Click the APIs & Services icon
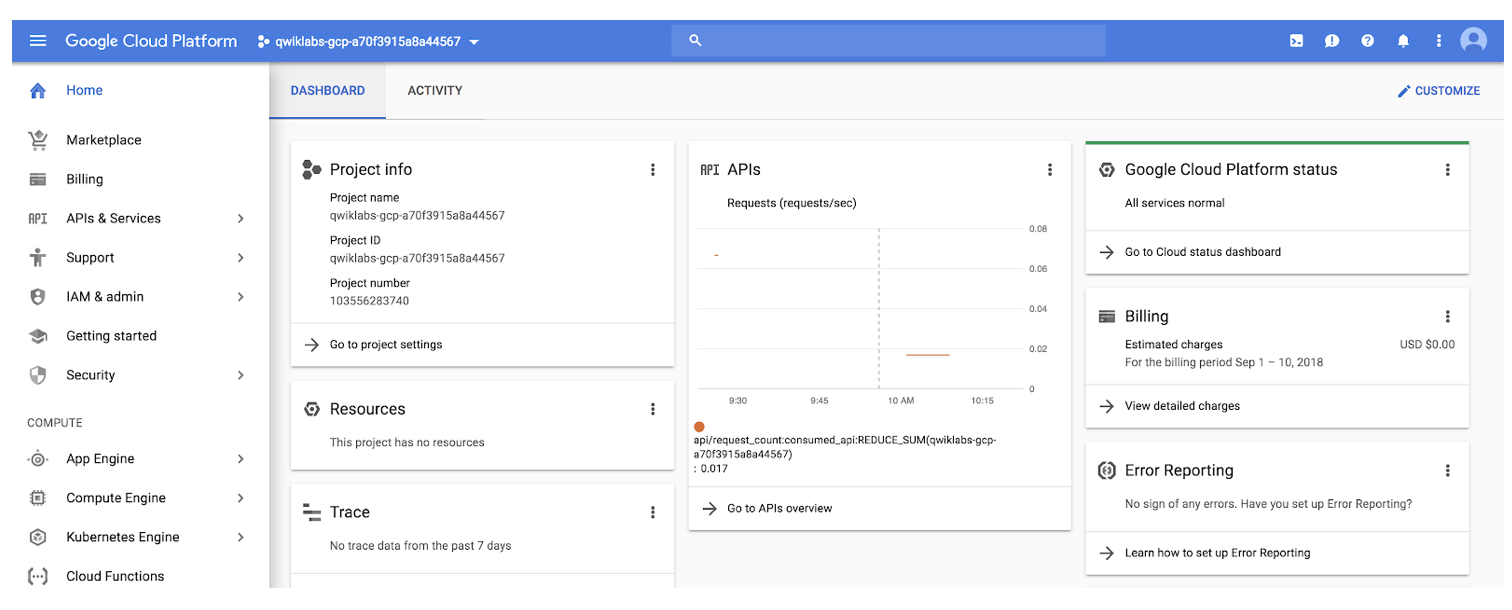Viewport: 1512px width, 610px height. [x=38, y=219]
